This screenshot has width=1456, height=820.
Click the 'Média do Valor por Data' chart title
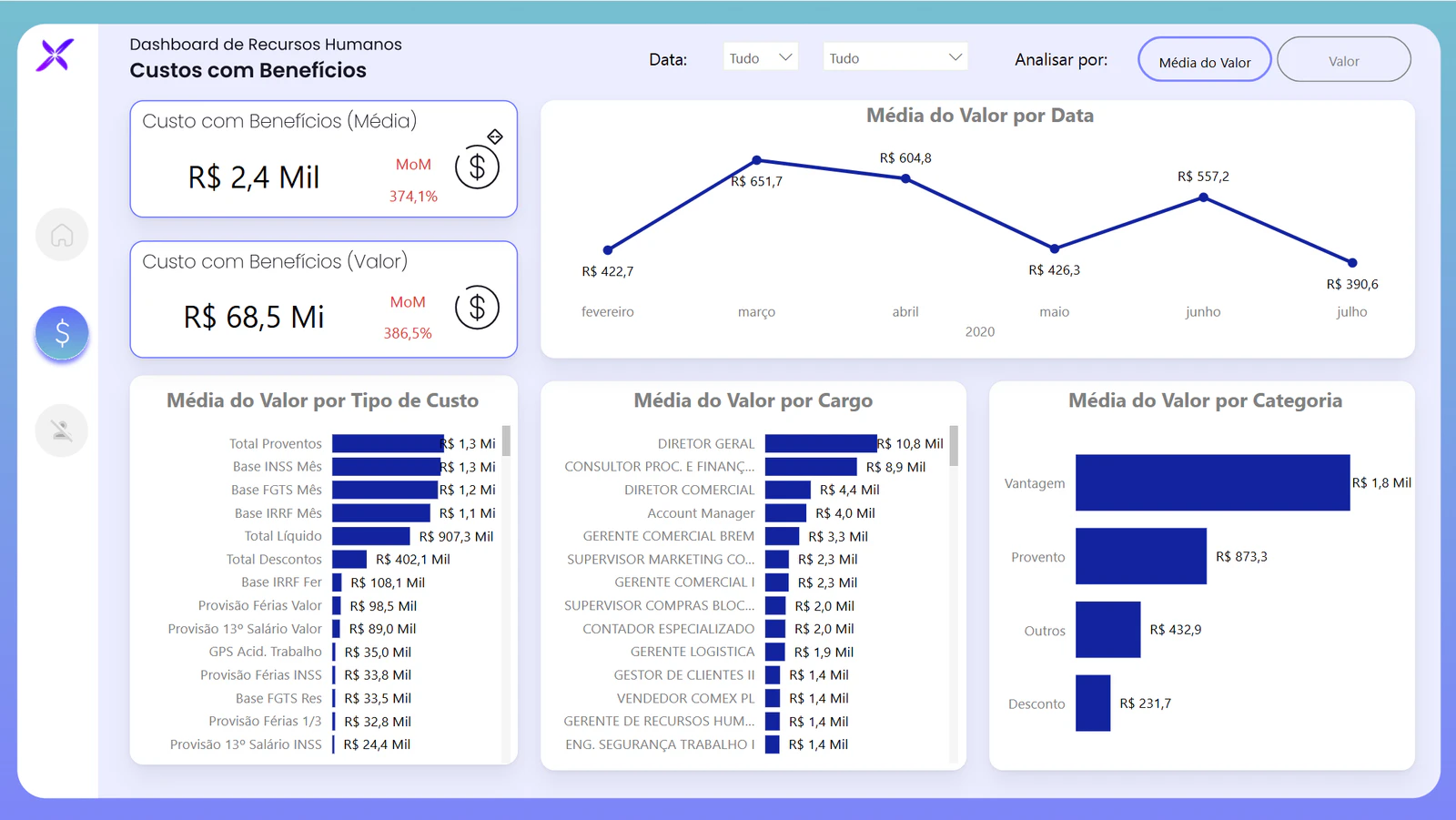(x=980, y=116)
